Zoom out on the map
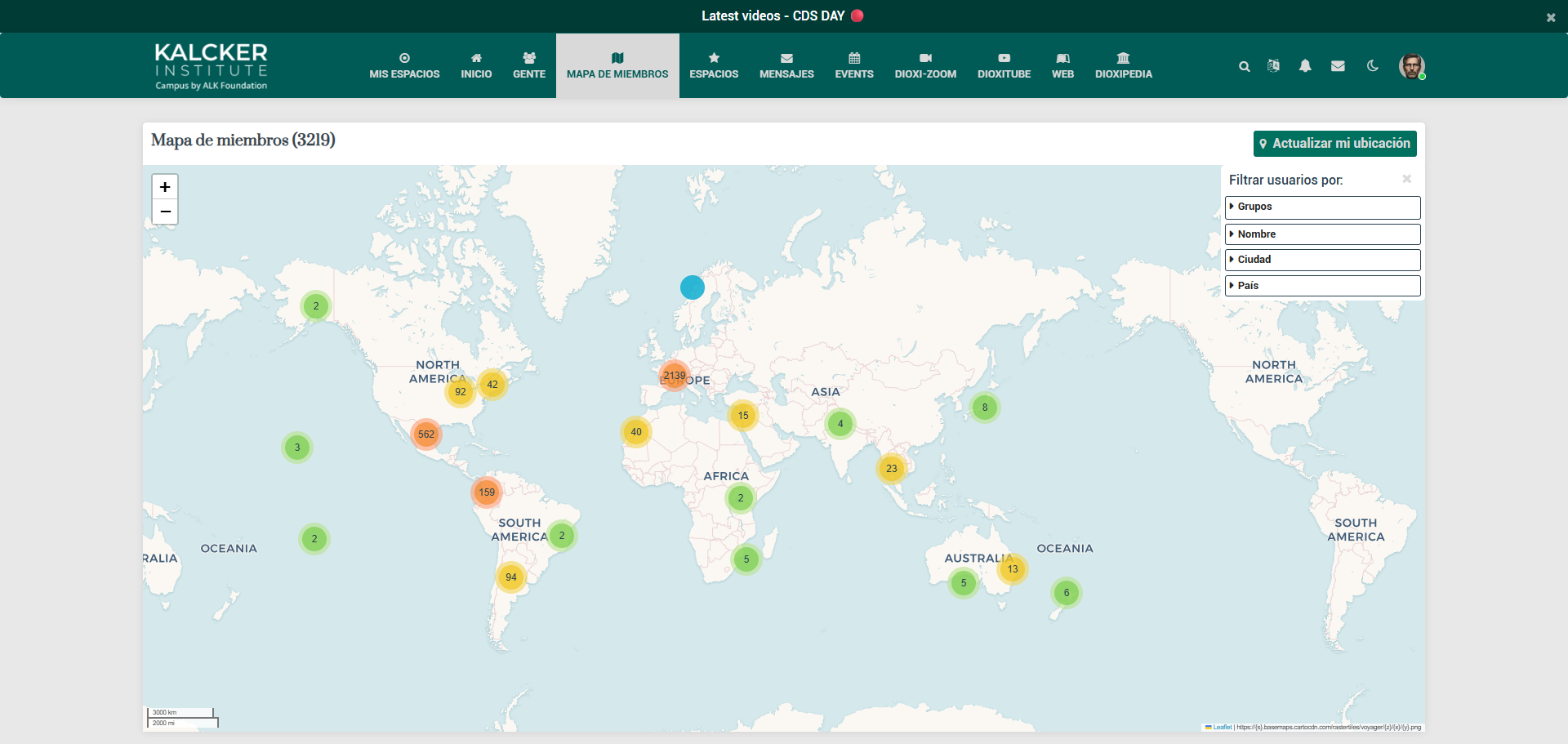The width and height of the screenshot is (1568, 744). (165, 212)
